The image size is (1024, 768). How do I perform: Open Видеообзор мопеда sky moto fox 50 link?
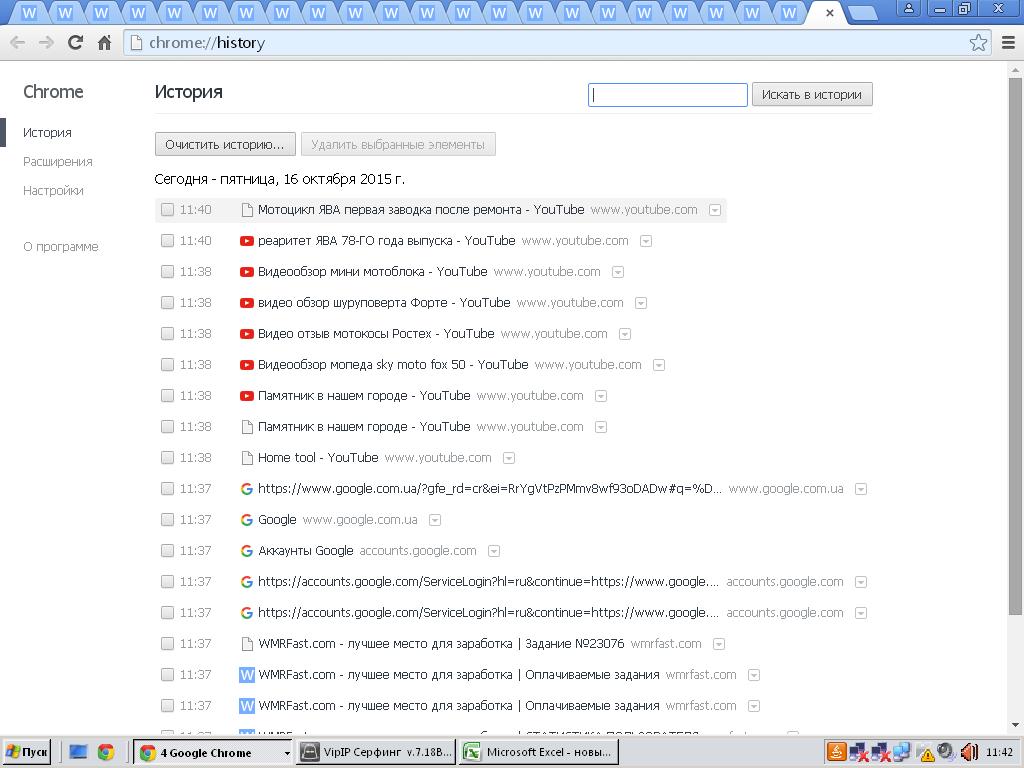click(393, 365)
